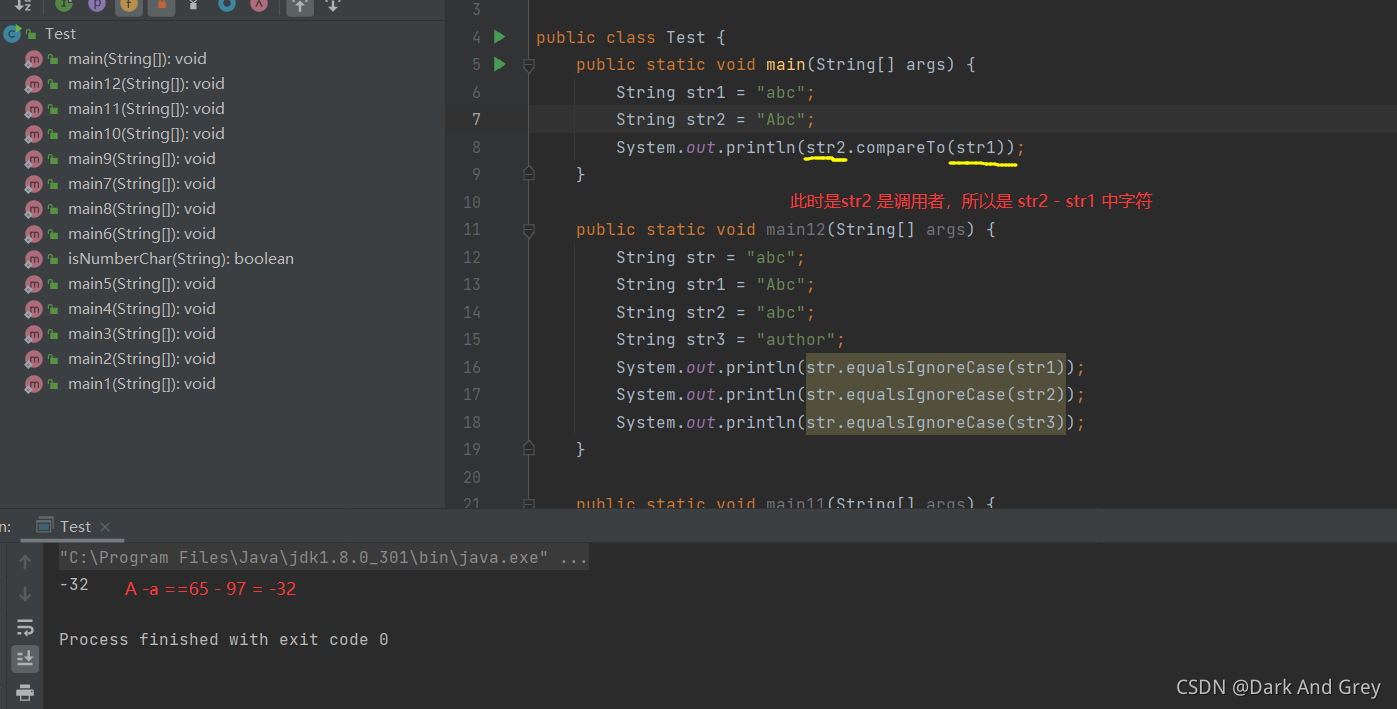Toggle Show Inherited green circle icon

click(x=64, y=5)
